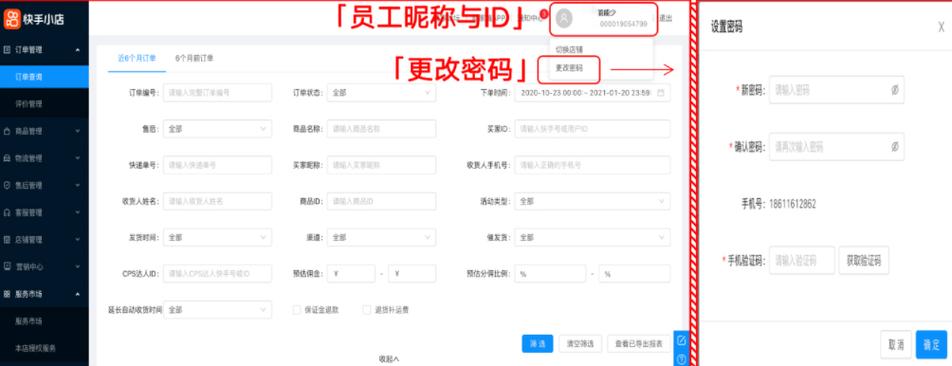Expand the 客服管理 menu

78,212
